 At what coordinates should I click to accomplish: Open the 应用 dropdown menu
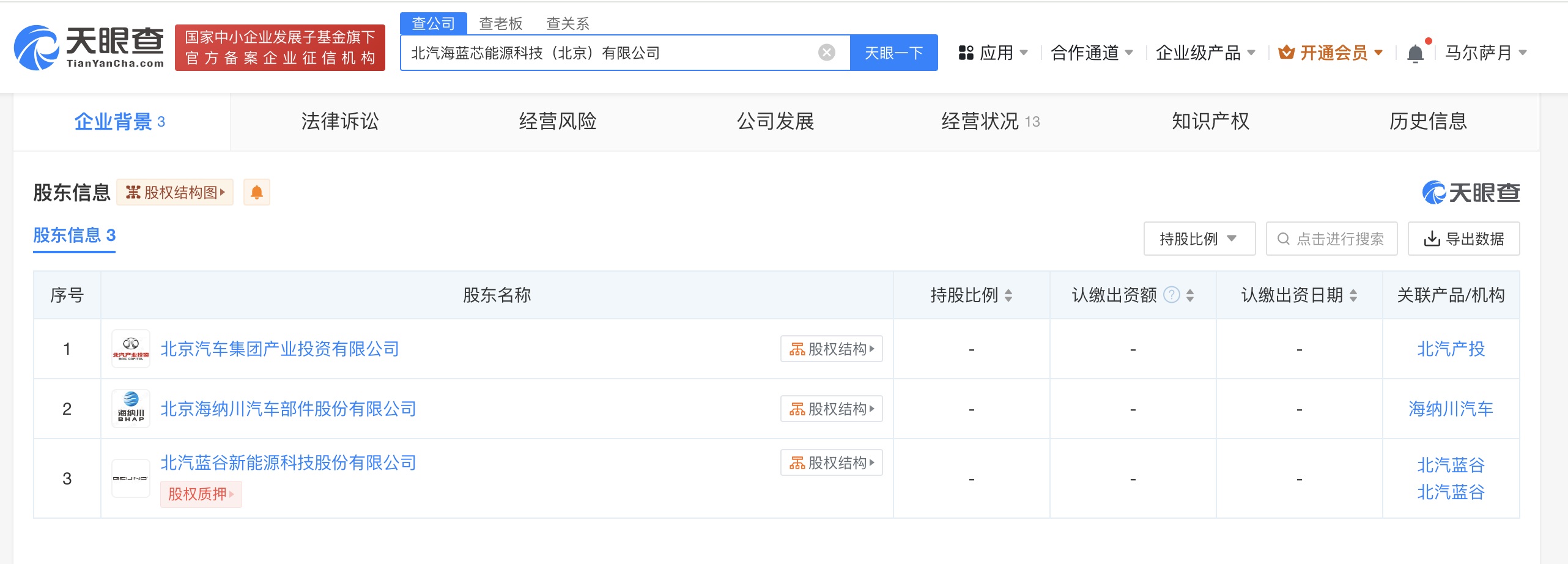994,53
